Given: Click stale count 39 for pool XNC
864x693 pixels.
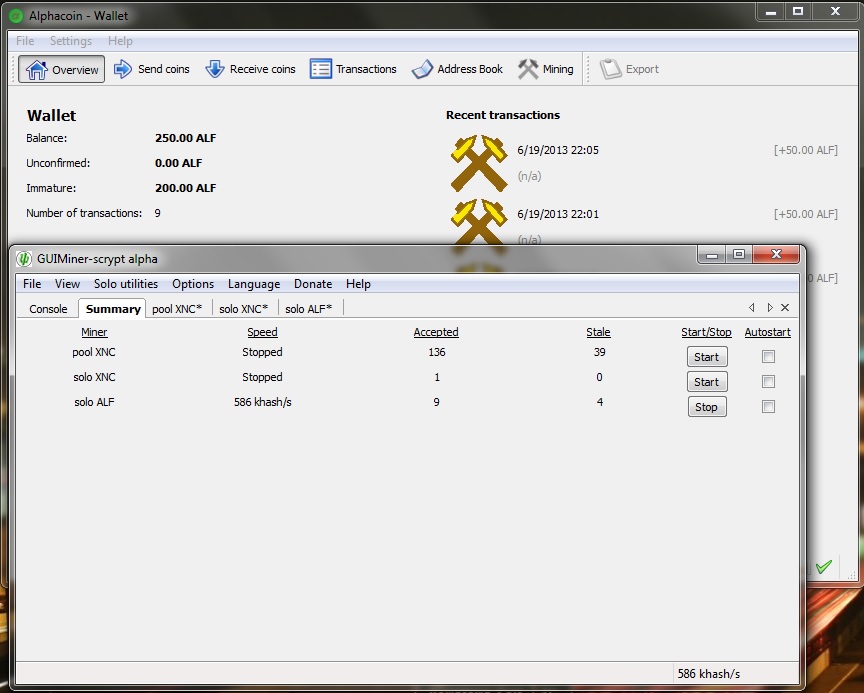Looking at the screenshot, I should 600,352.
